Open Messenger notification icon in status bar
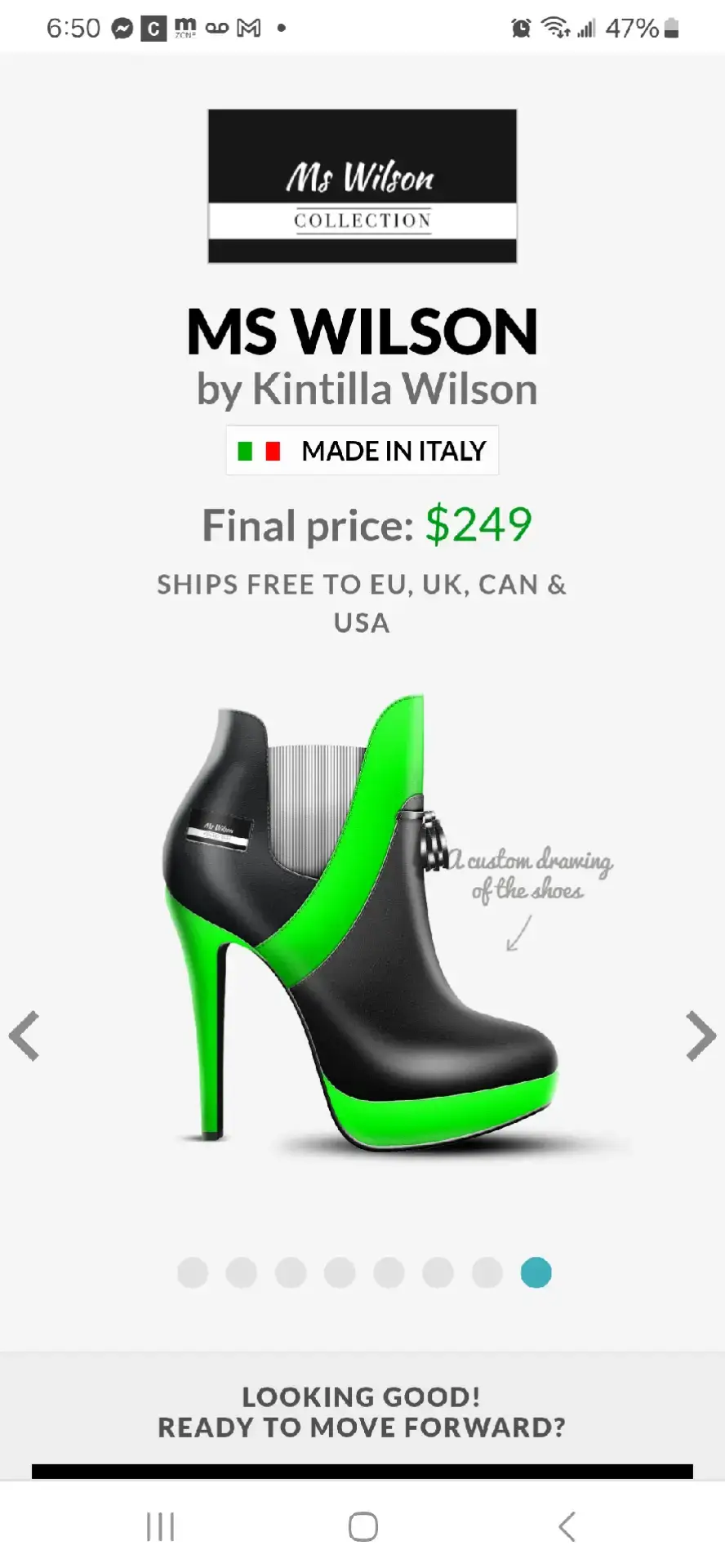The height and width of the screenshot is (1568, 725). tap(122, 29)
